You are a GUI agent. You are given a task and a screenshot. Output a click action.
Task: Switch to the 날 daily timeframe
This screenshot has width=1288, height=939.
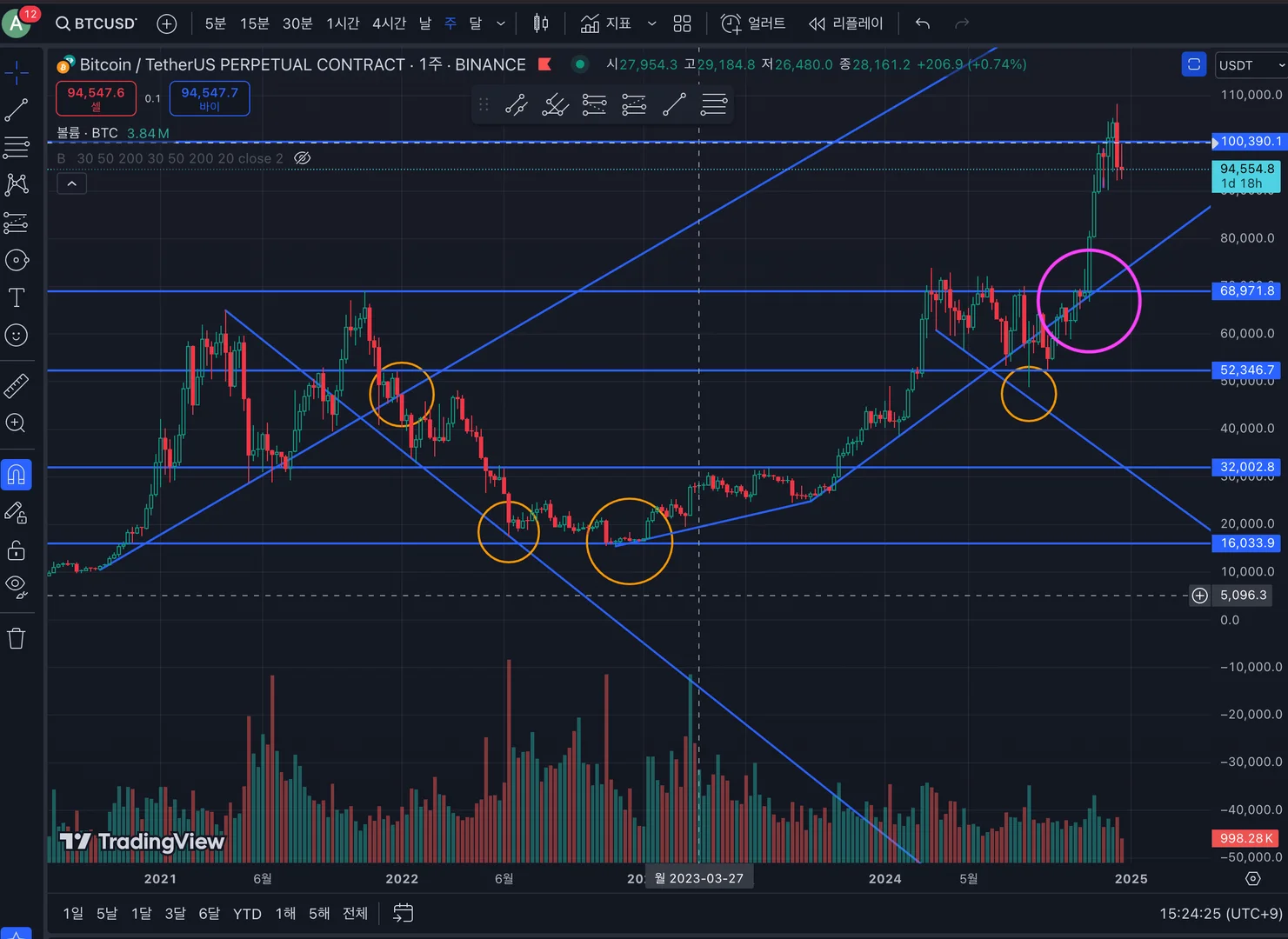point(425,23)
